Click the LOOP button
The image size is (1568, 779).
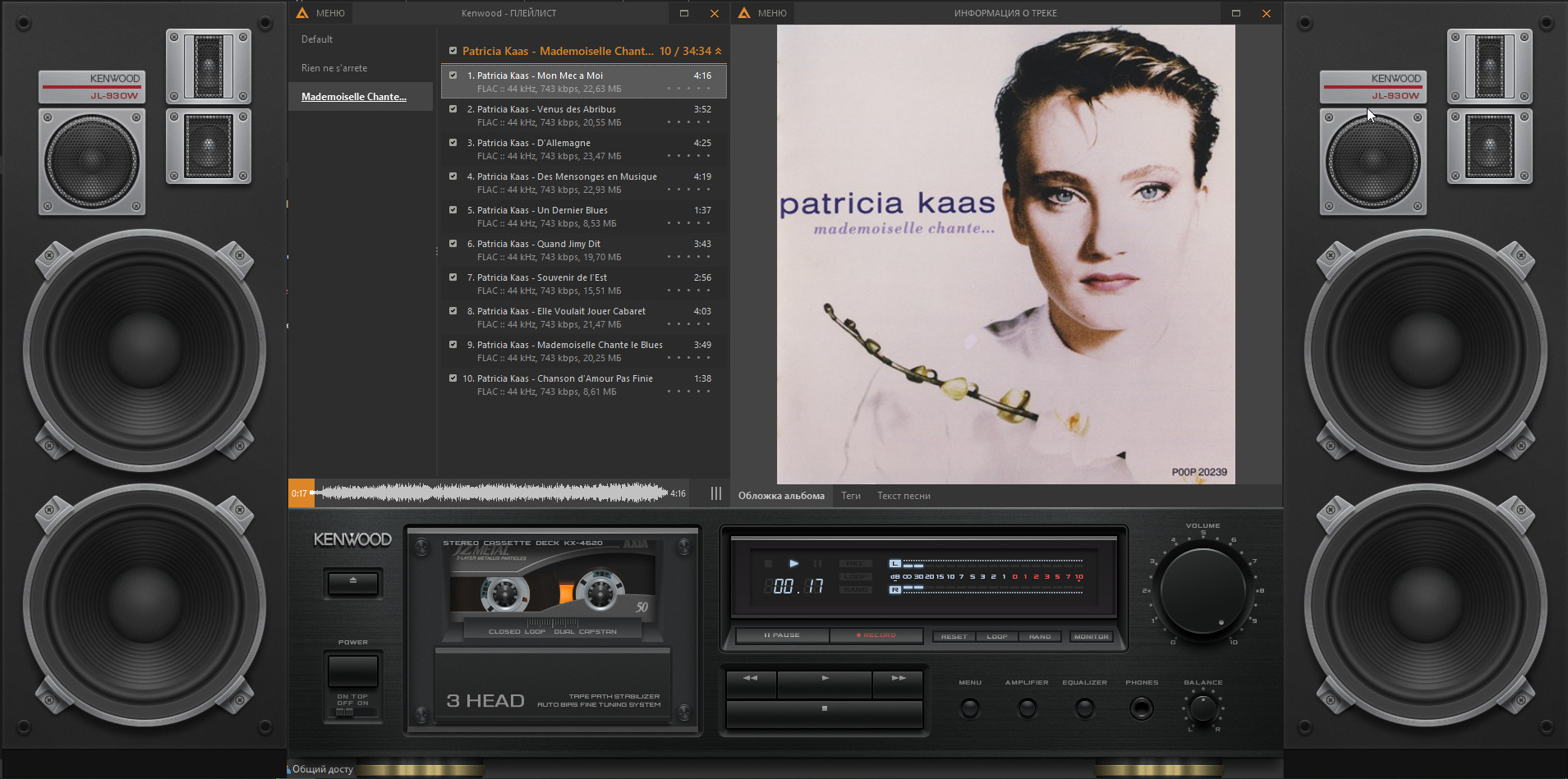point(996,636)
